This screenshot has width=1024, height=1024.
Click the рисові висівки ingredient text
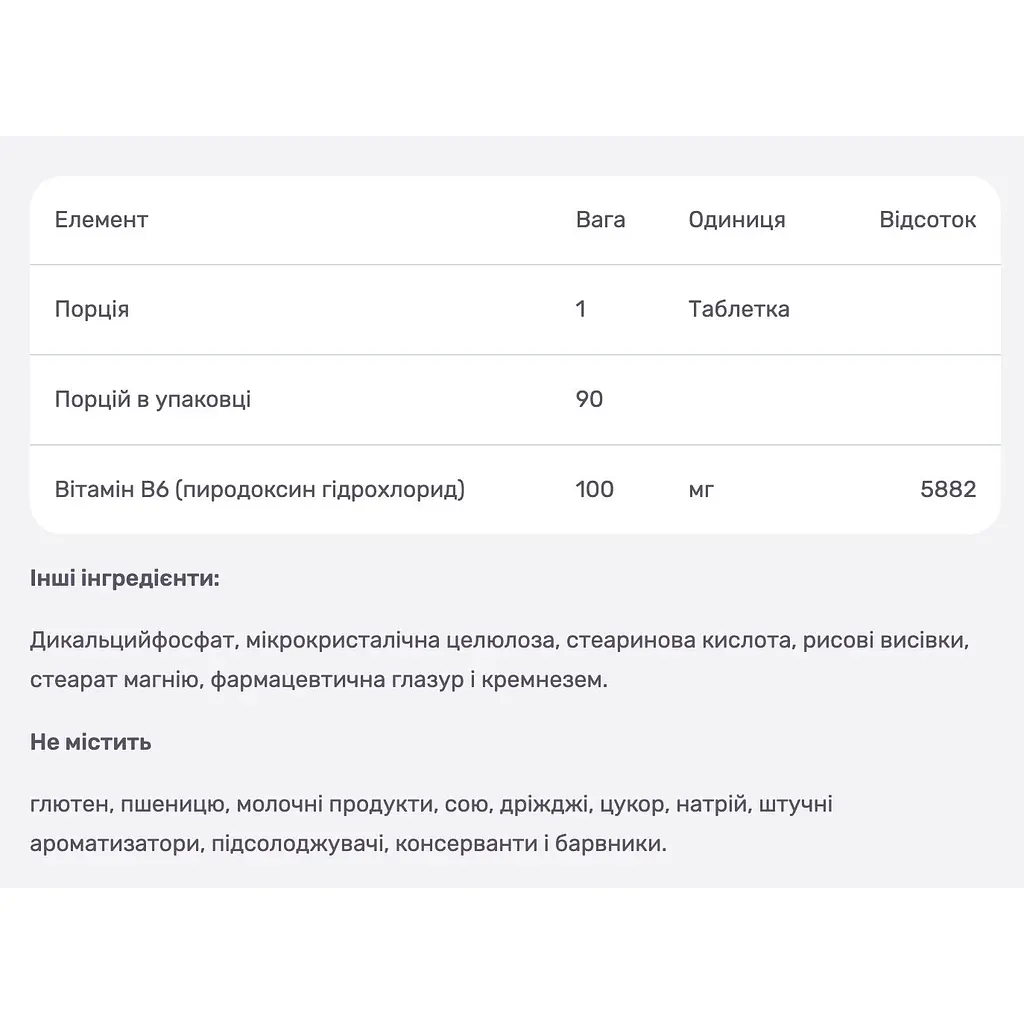click(x=886, y=641)
